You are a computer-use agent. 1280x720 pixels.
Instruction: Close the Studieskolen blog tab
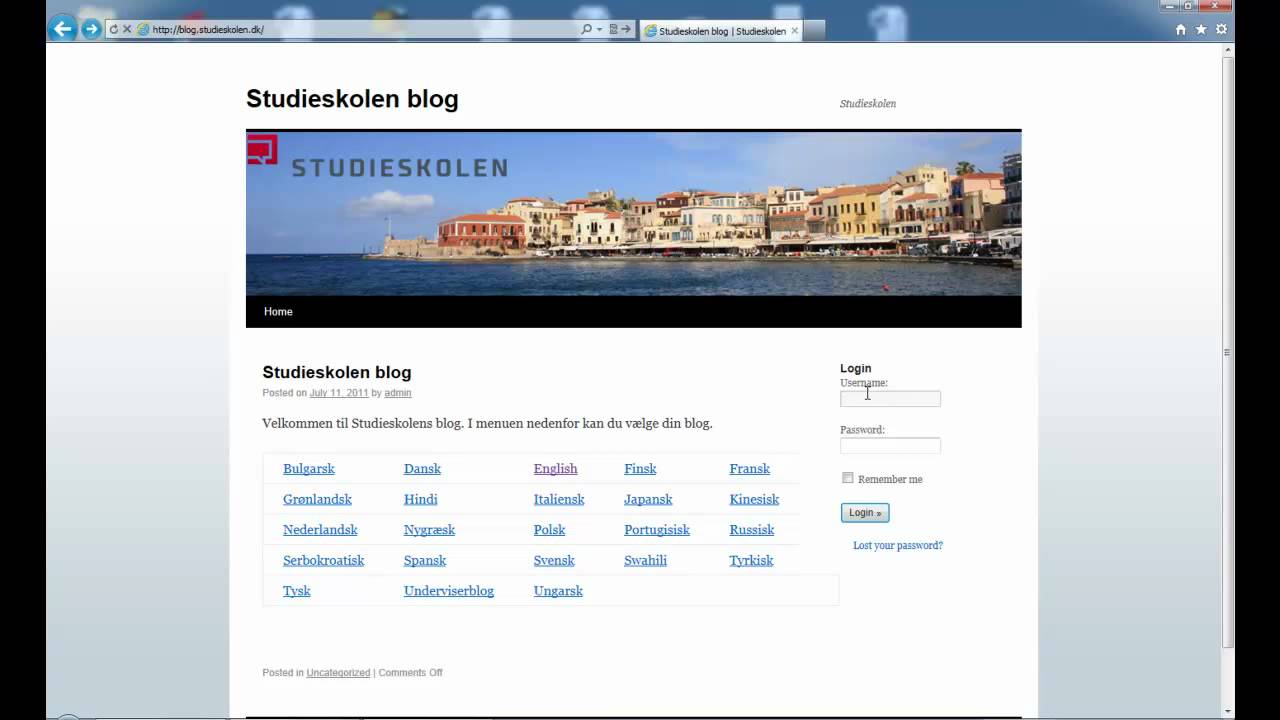coord(795,31)
